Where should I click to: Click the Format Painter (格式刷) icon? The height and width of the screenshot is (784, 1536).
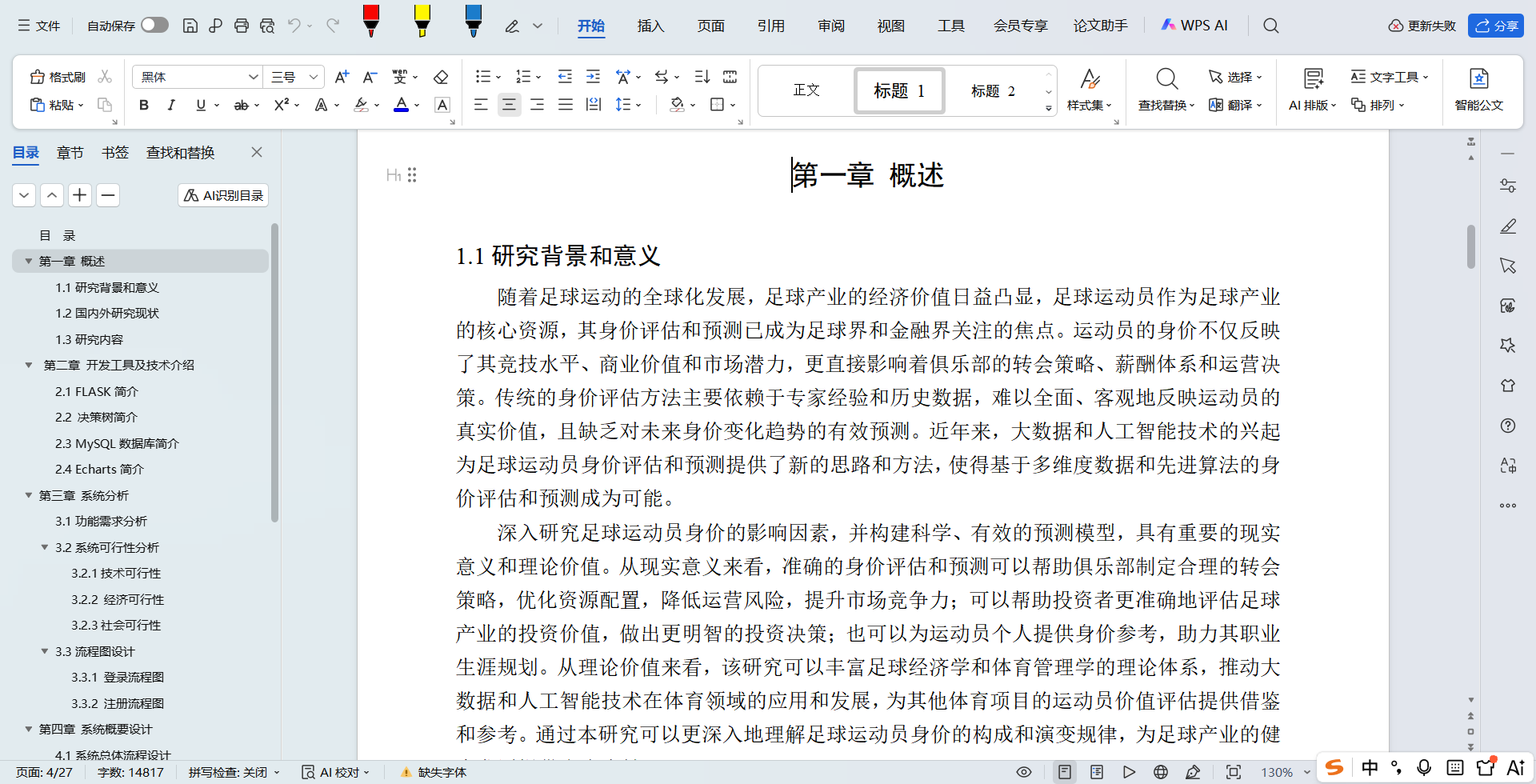(x=57, y=77)
